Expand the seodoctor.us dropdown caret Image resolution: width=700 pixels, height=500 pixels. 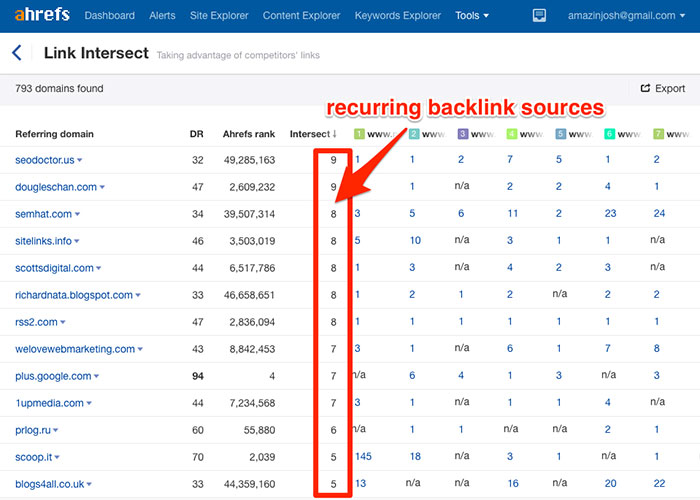pos(79,160)
